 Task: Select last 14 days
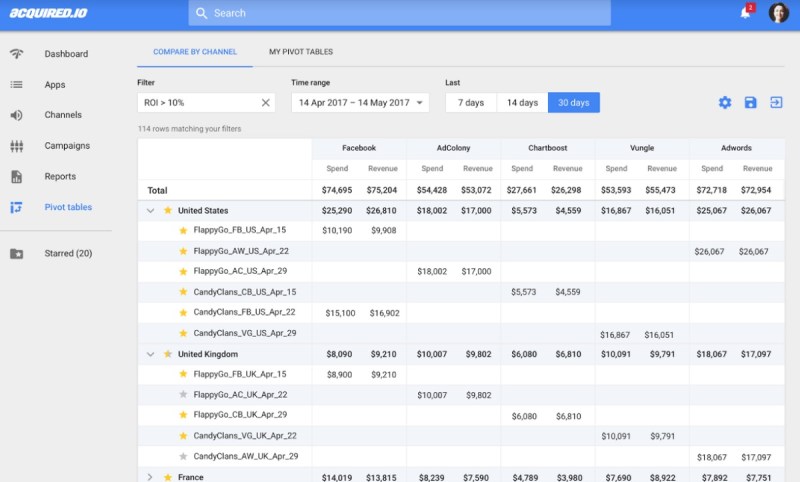click(x=522, y=103)
